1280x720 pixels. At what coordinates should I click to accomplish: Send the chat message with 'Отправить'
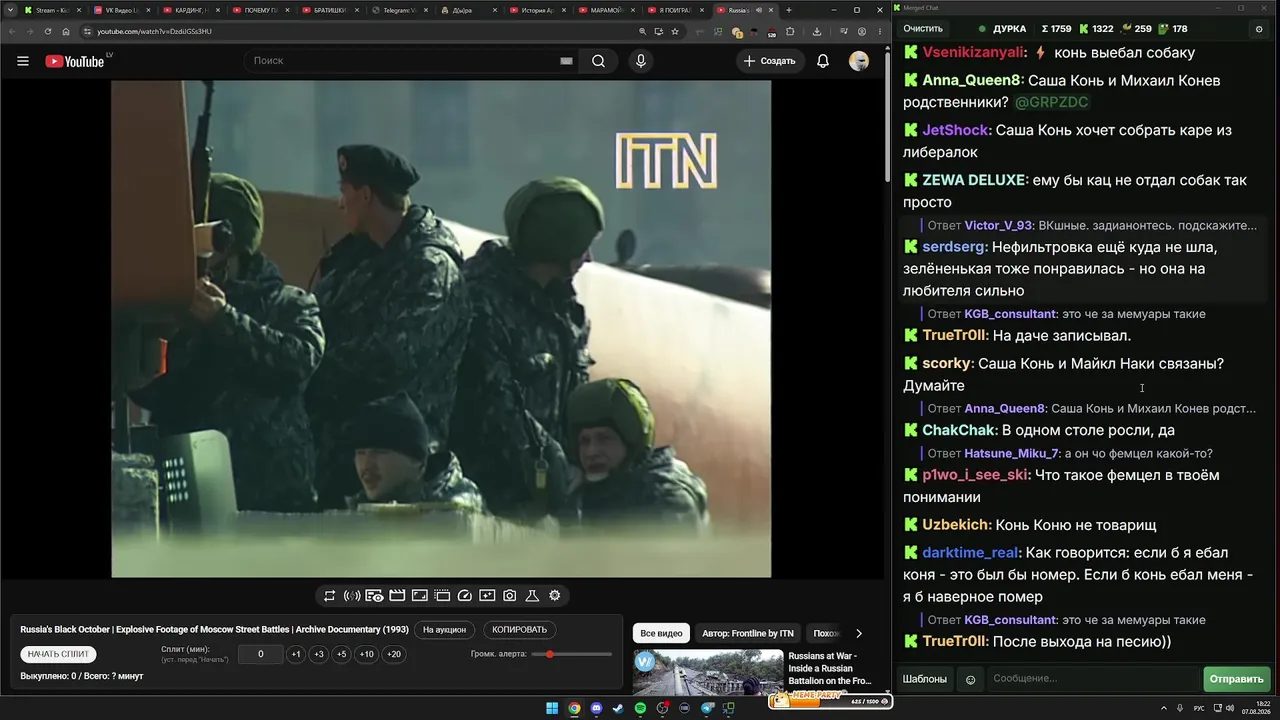[x=1236, y=679]
